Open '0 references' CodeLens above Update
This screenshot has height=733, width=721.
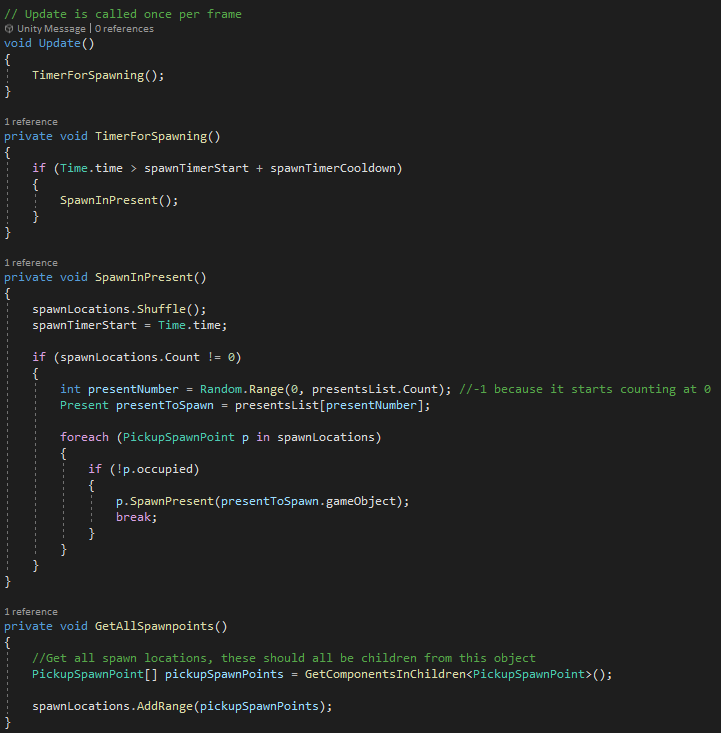point(124,29)
